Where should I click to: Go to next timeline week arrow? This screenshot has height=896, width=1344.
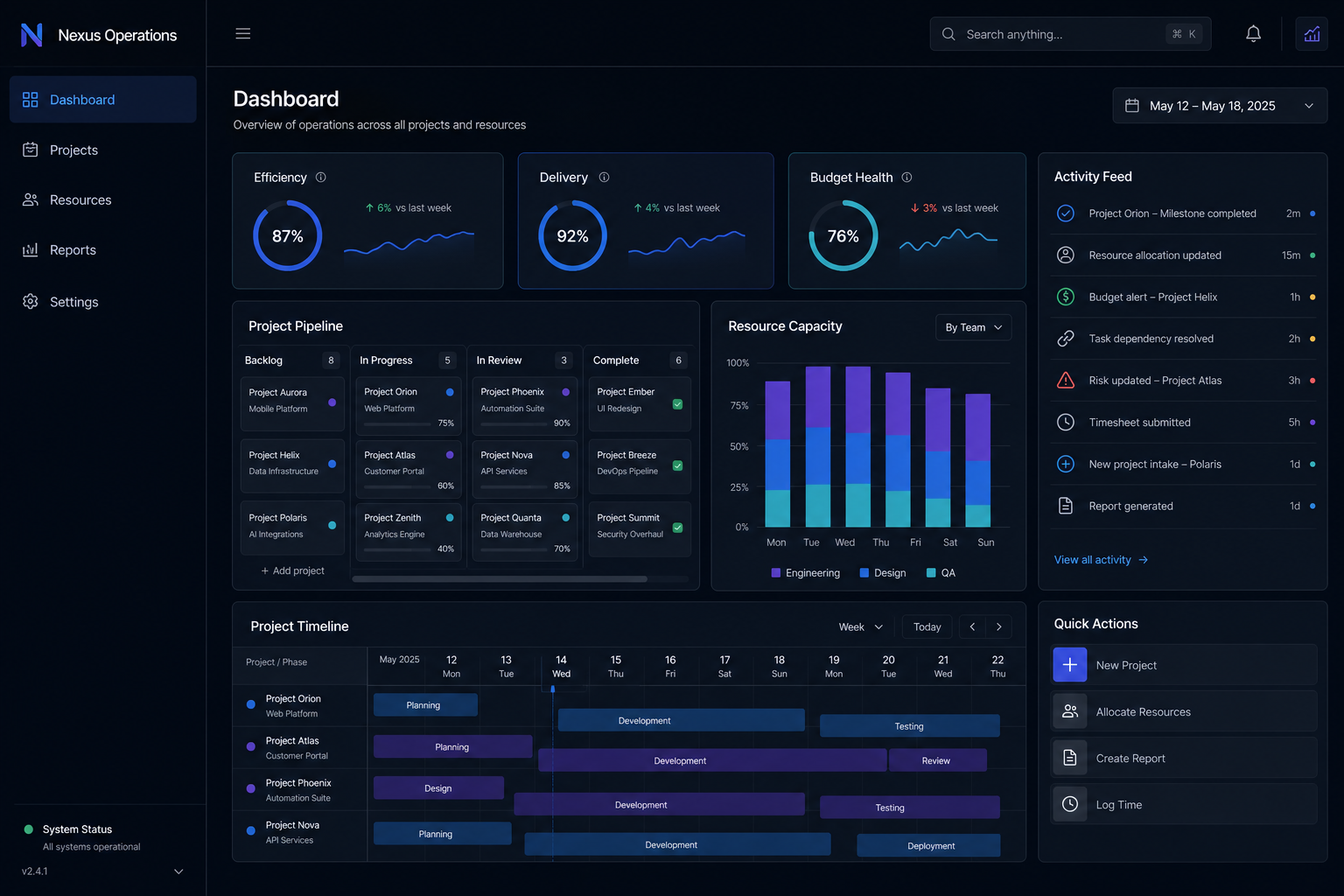point(998,626)
